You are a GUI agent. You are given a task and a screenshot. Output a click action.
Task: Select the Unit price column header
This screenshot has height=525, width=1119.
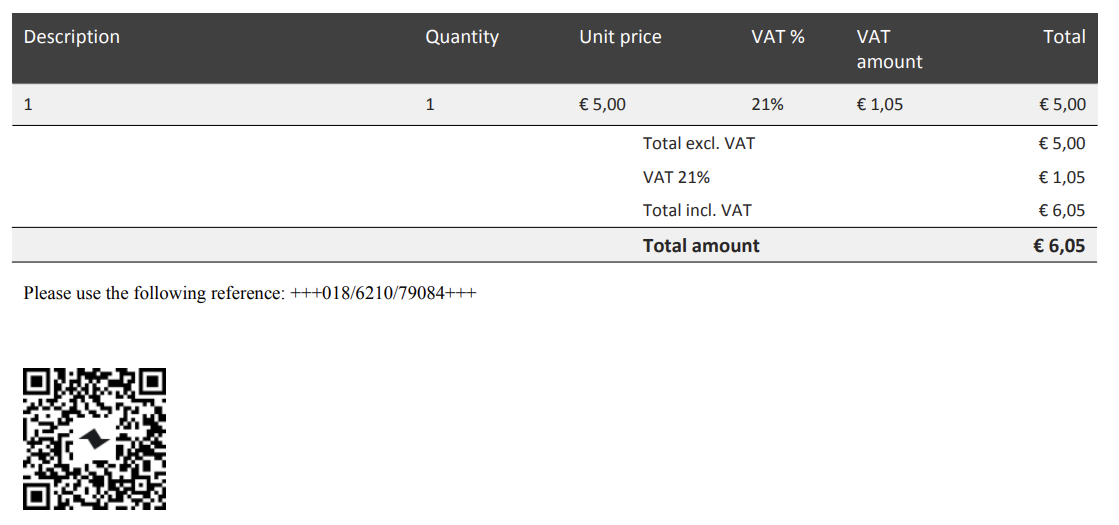[620, 37]
